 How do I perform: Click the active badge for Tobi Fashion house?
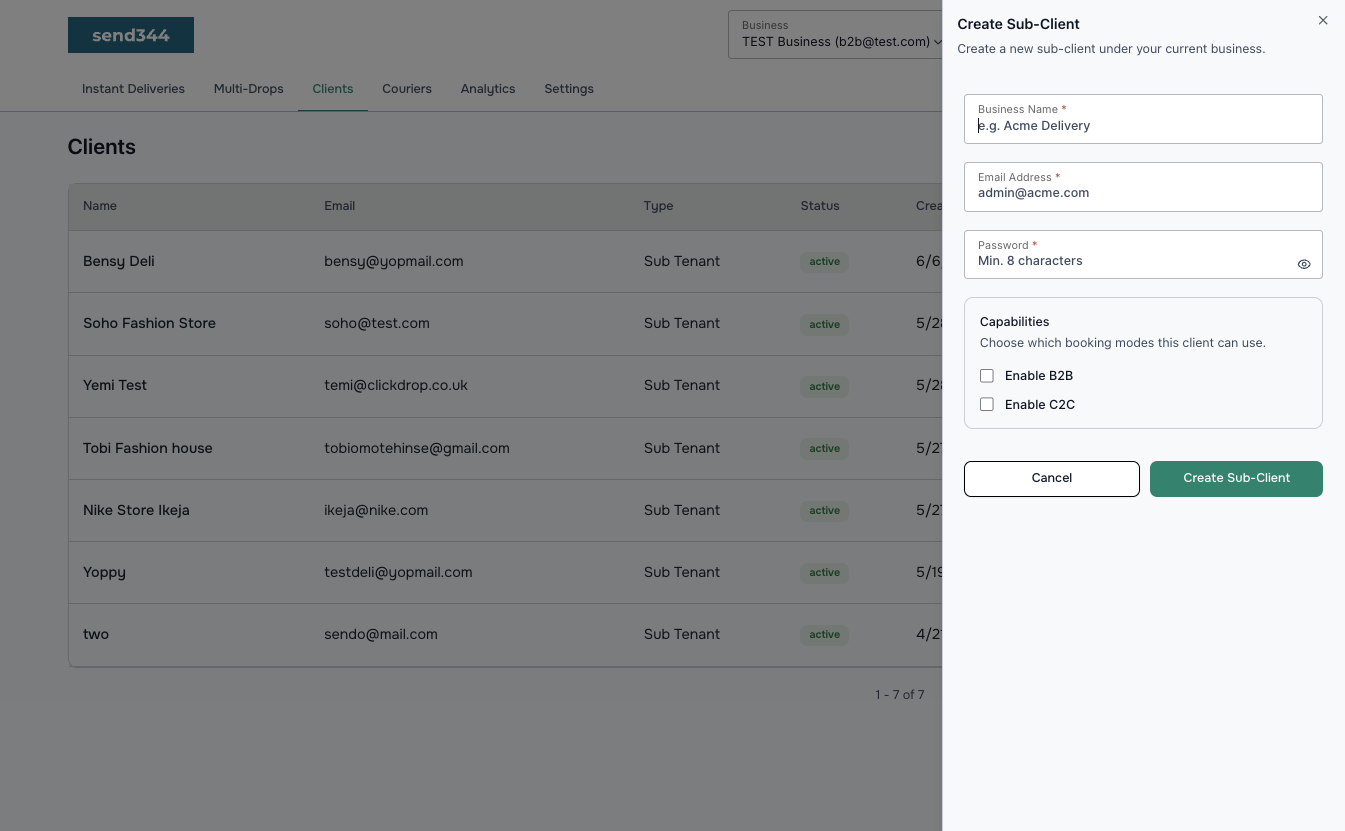[x=825, y=449]
